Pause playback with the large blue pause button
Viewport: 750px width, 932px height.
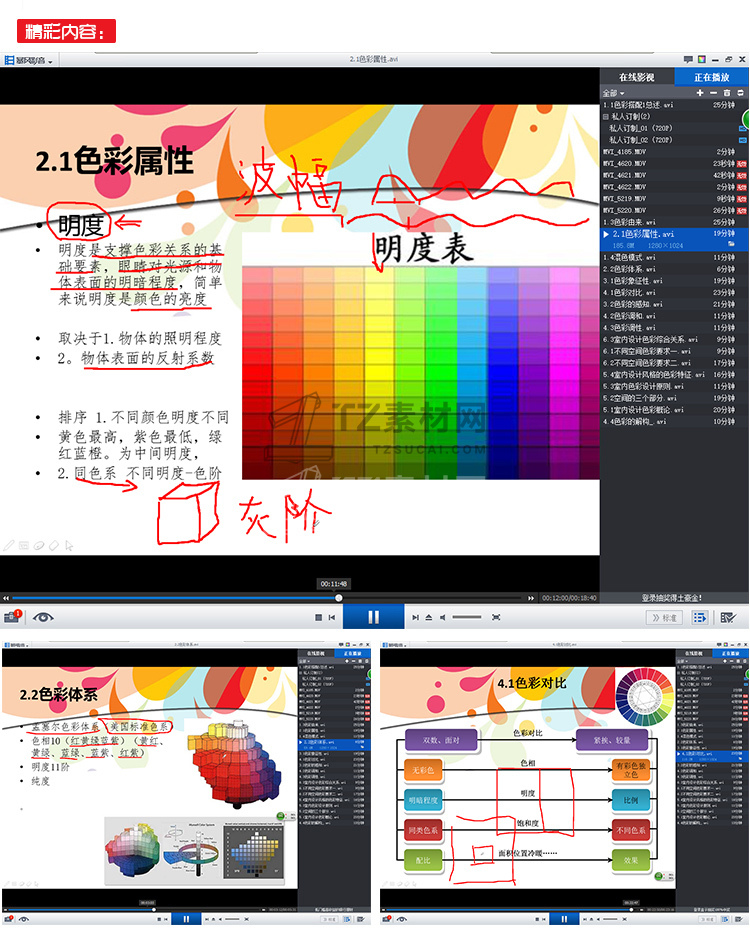pos(373,617)
